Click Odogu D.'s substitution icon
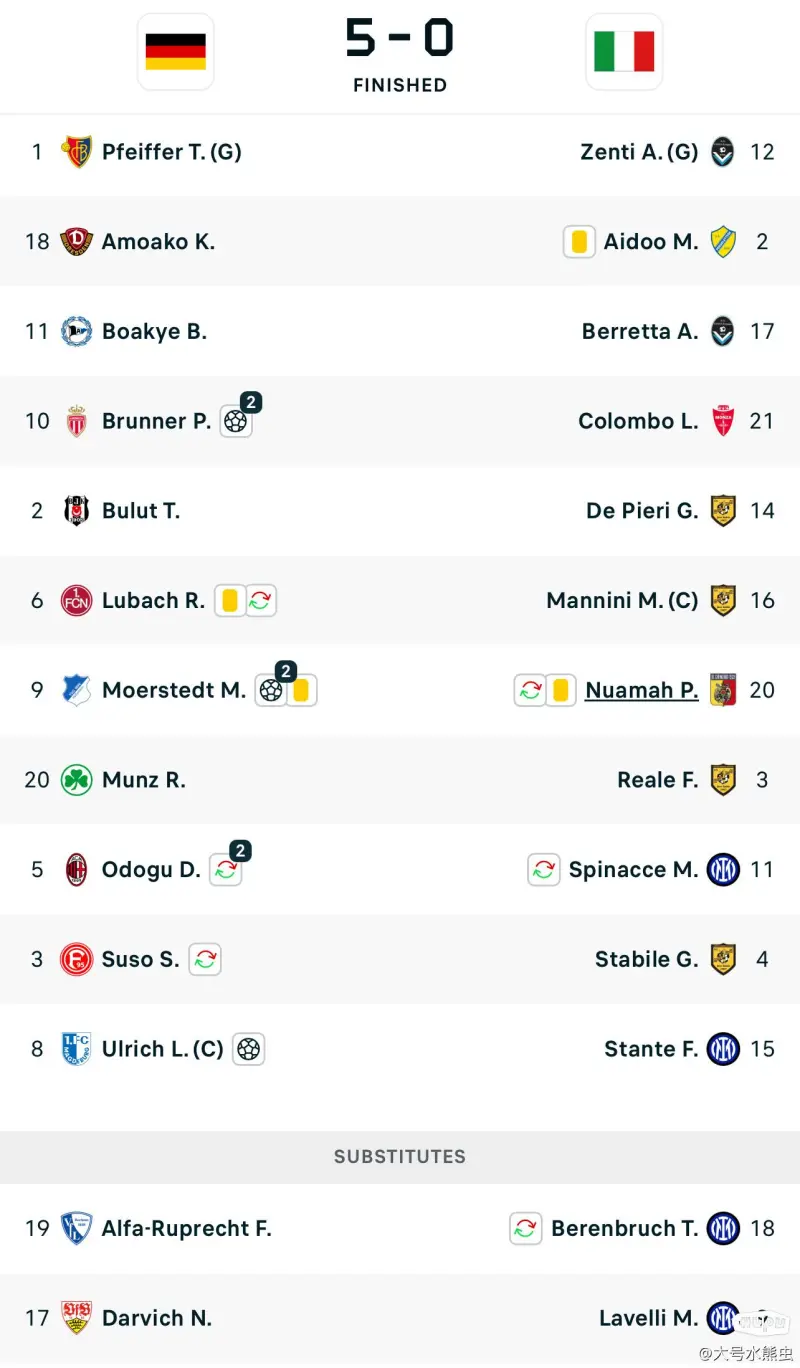This screenshot has width=800, height=1368. (x=225, y=870)
